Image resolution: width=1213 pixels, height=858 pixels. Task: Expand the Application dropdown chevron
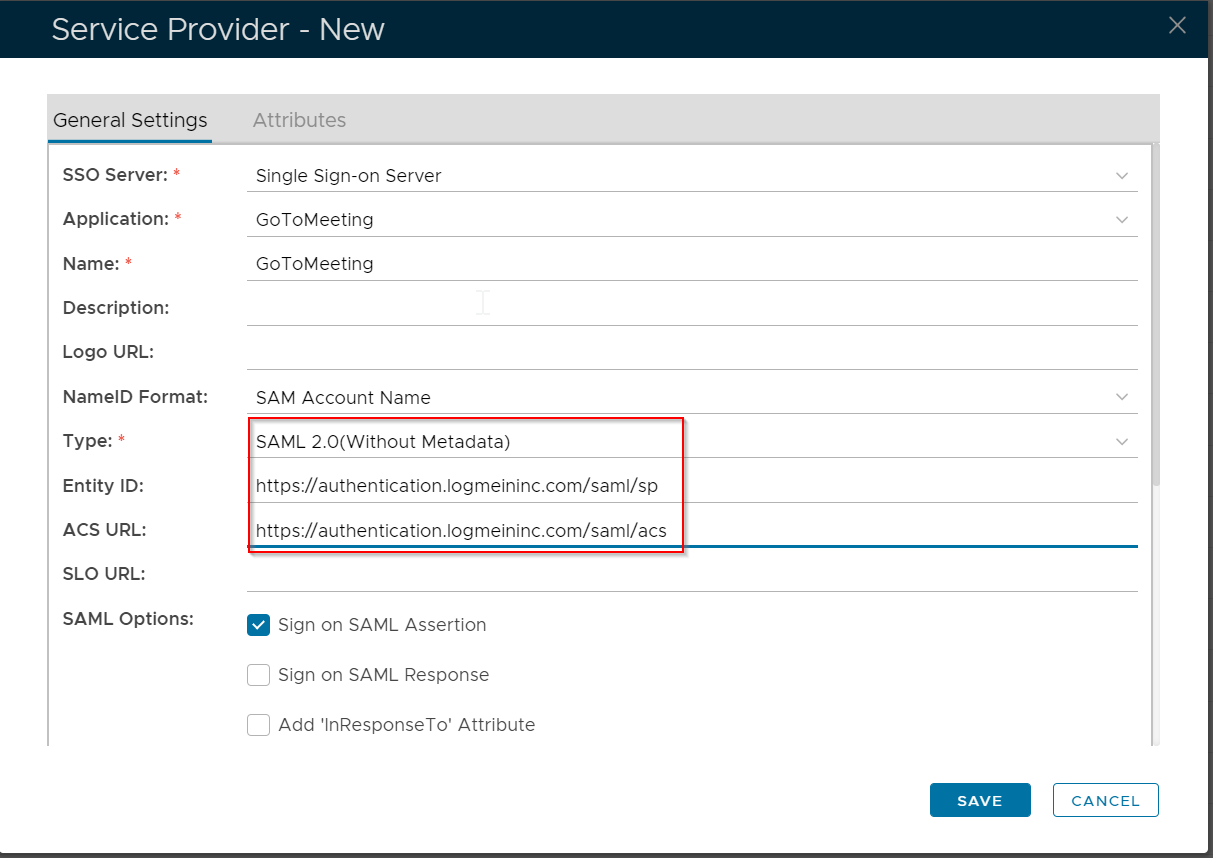tap(1122, 220)
